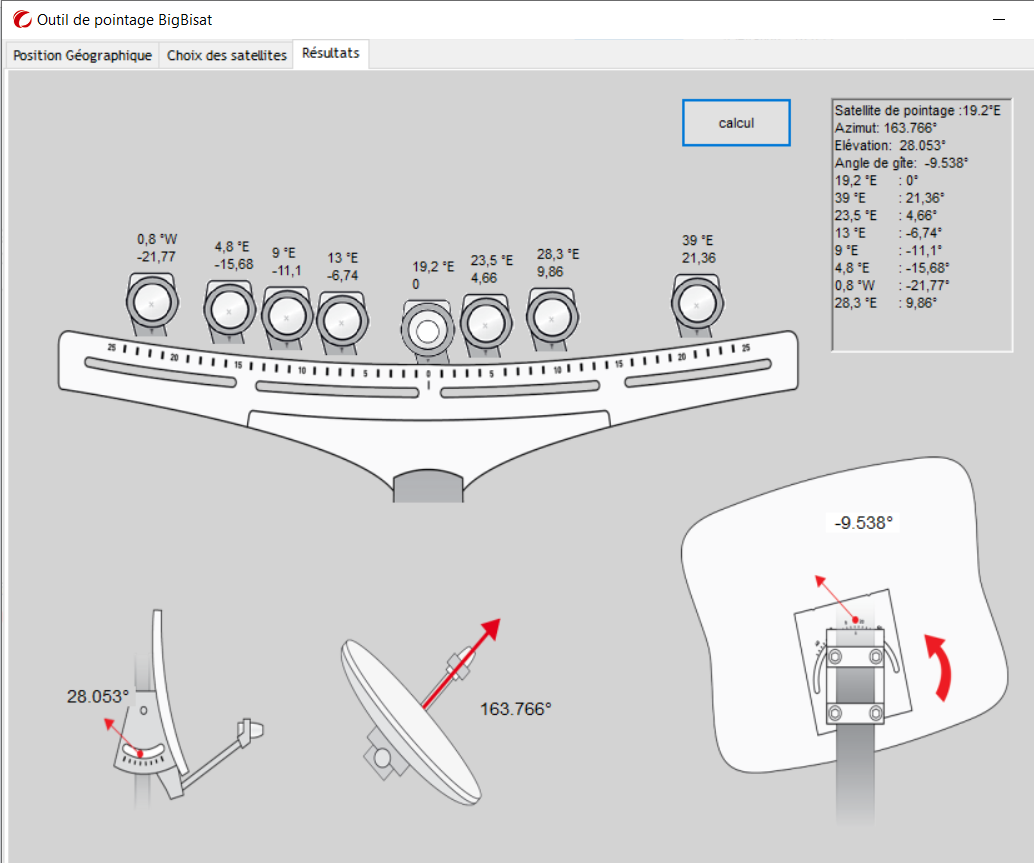Select the 39 °E LNB icon

[x=696, y=303]
